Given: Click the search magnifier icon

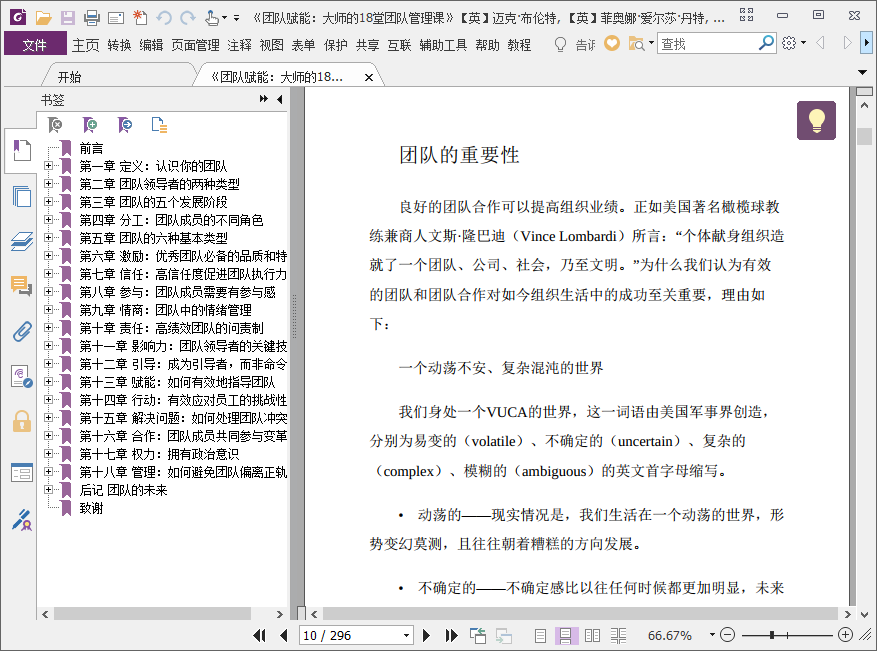Looking at the screenshot, I should [766, 43].
